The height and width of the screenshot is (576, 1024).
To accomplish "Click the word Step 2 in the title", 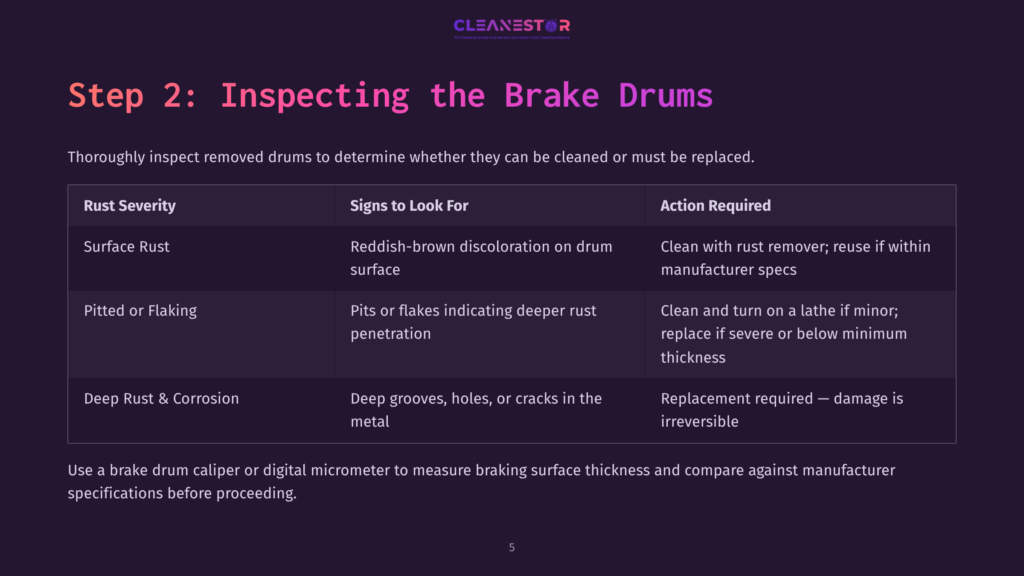I will (x=133, y=95).
